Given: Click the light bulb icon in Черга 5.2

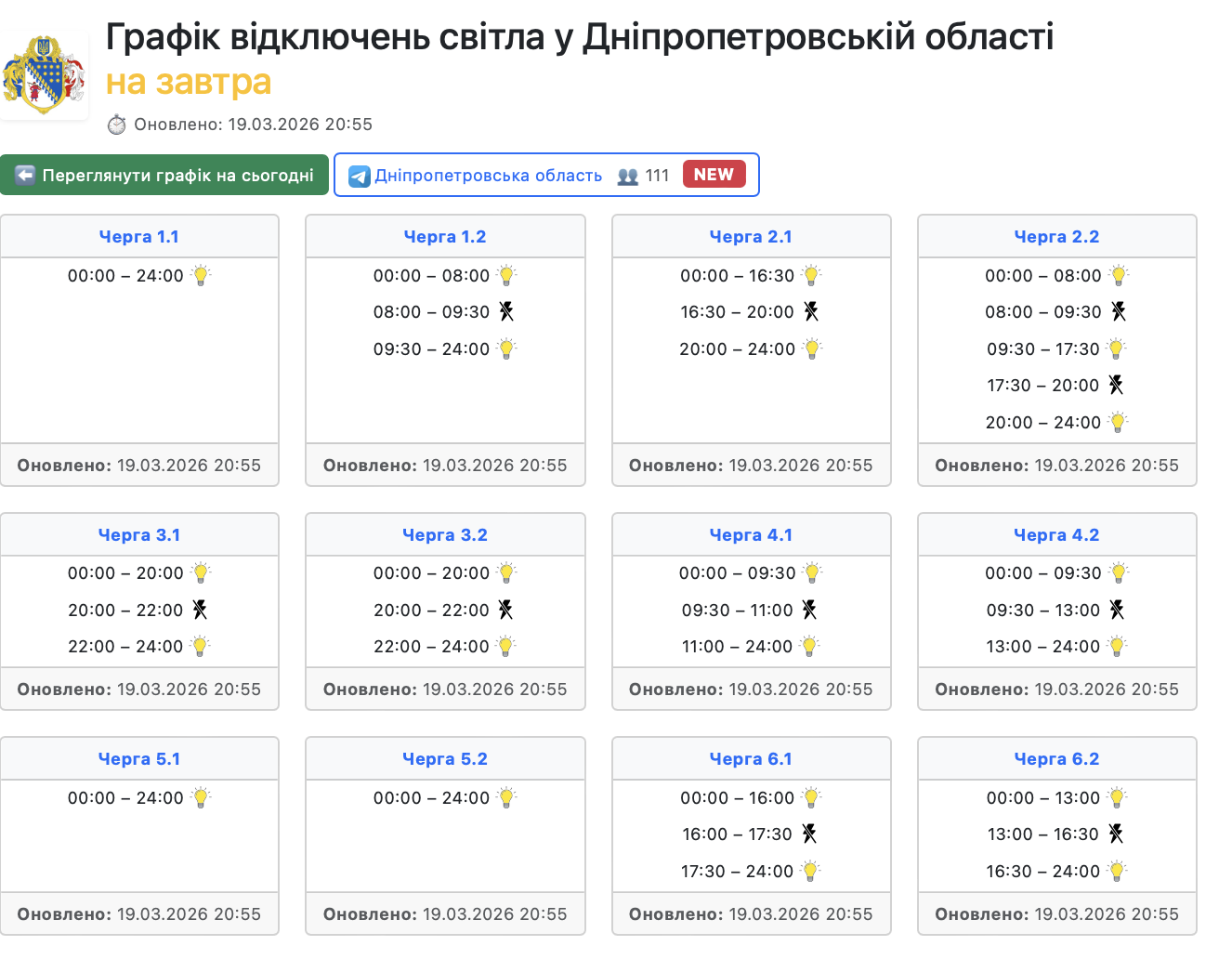Looking at the screenshot, I should (506, 797).
